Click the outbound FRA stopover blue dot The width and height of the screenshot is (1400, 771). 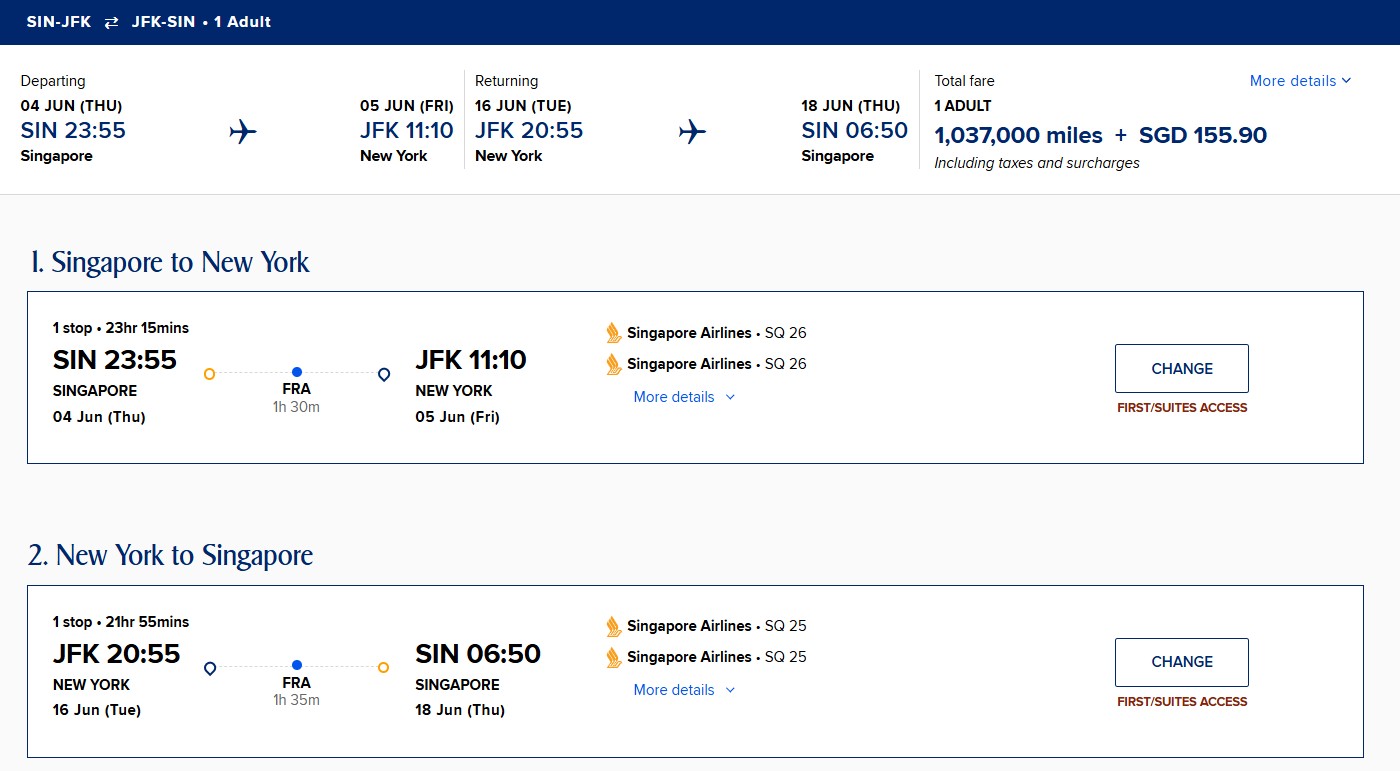297,372
